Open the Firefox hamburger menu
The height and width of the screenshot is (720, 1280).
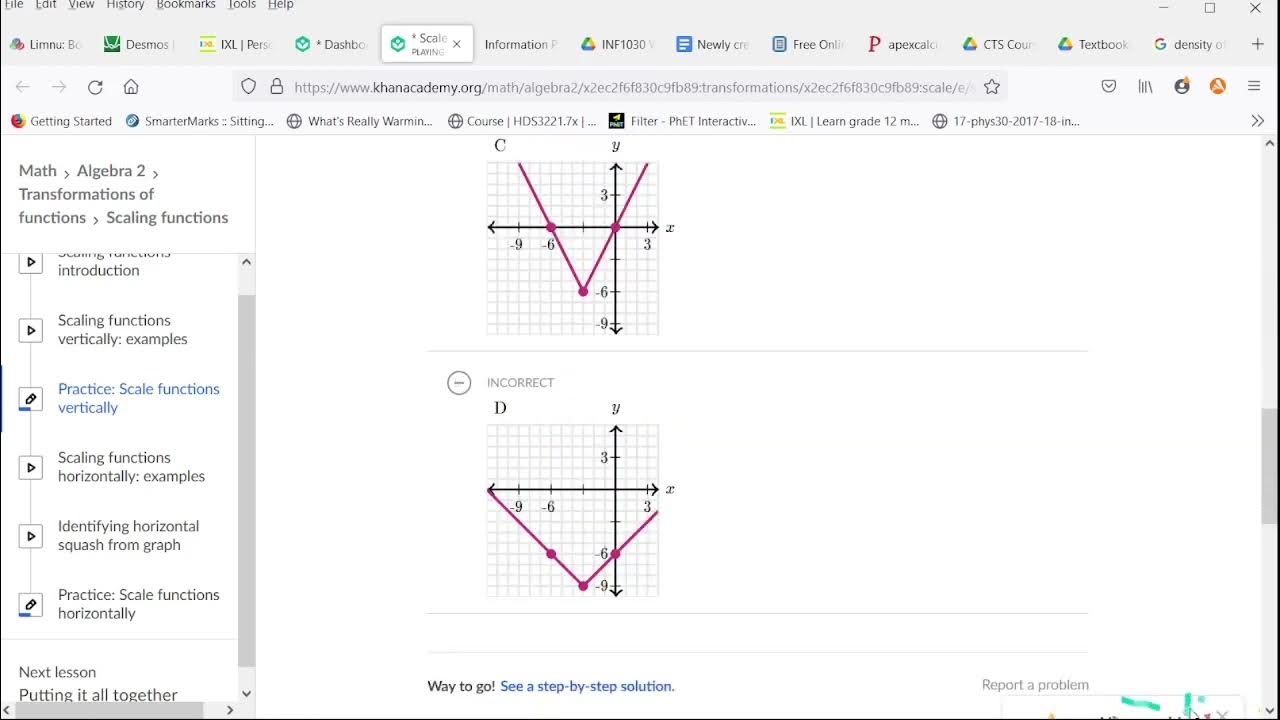(x=1254, y=87)
